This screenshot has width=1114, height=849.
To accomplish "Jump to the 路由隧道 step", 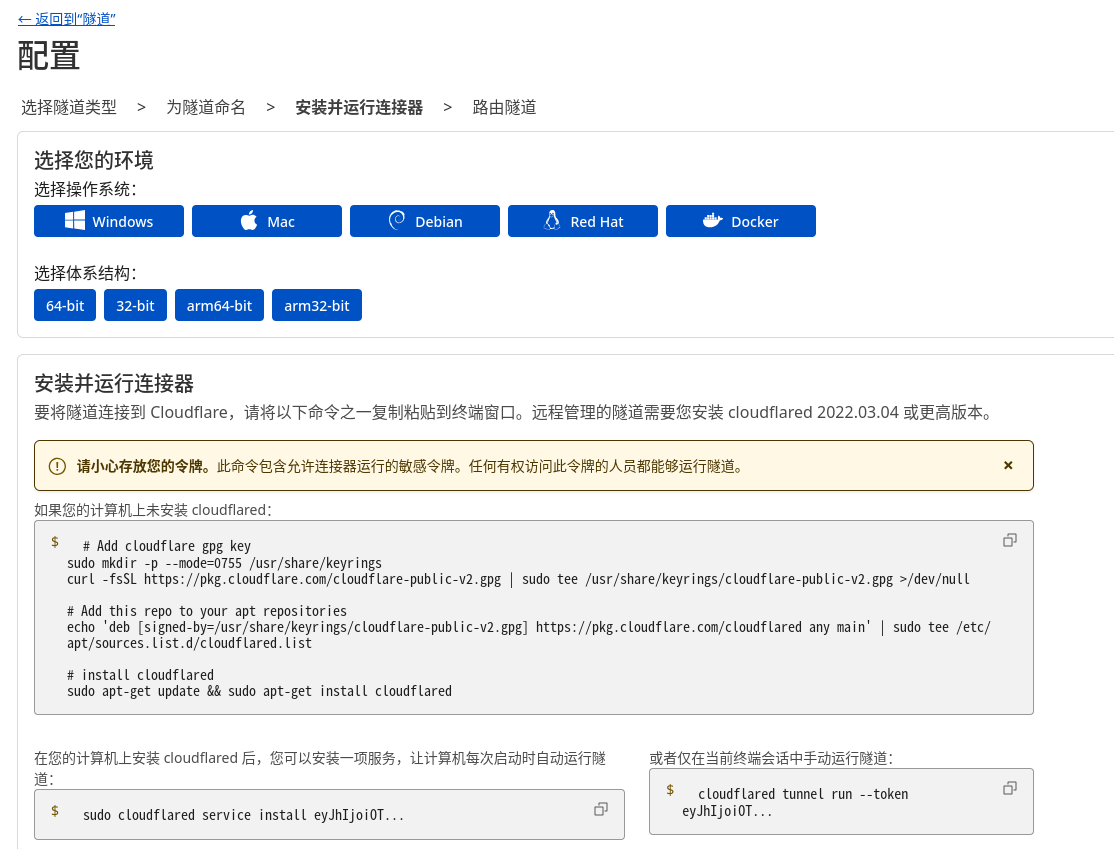I will (x=505, y=107).
